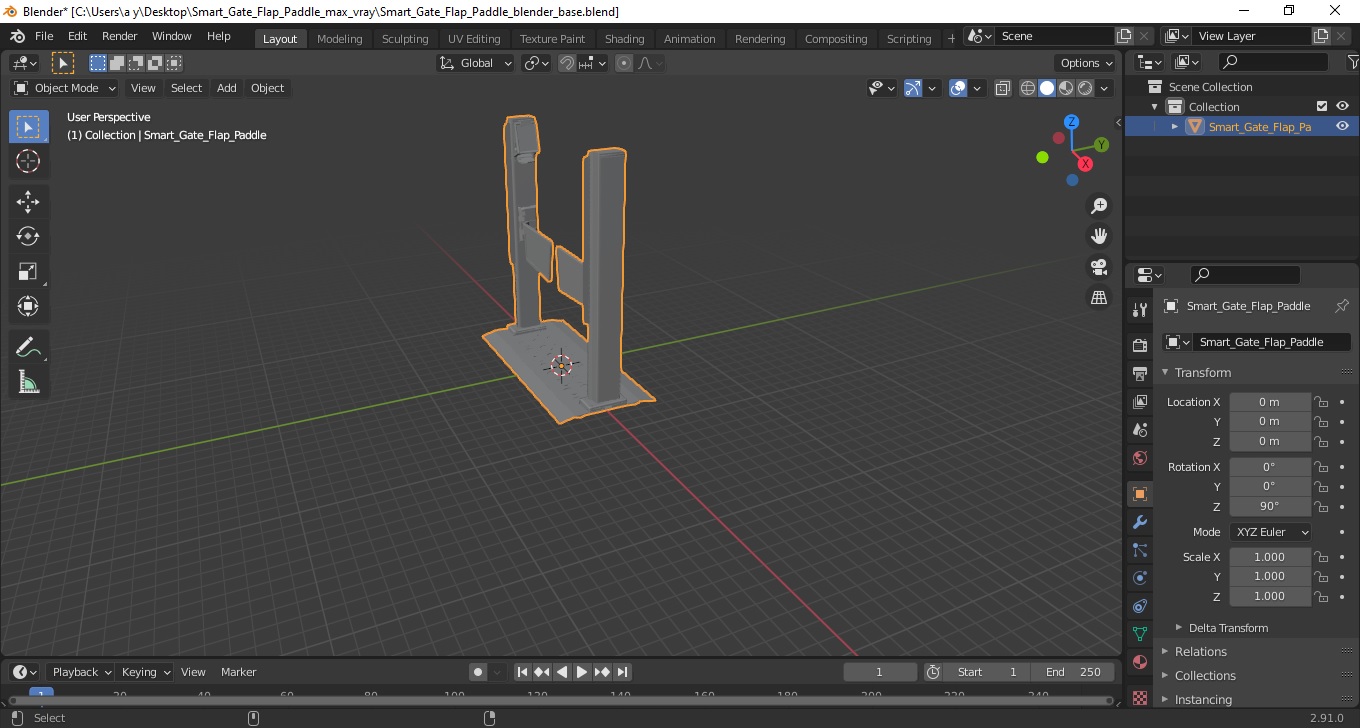The image size is (1360, 728).
Task: Toggle proportional editing button
Action: coord(624,63)
